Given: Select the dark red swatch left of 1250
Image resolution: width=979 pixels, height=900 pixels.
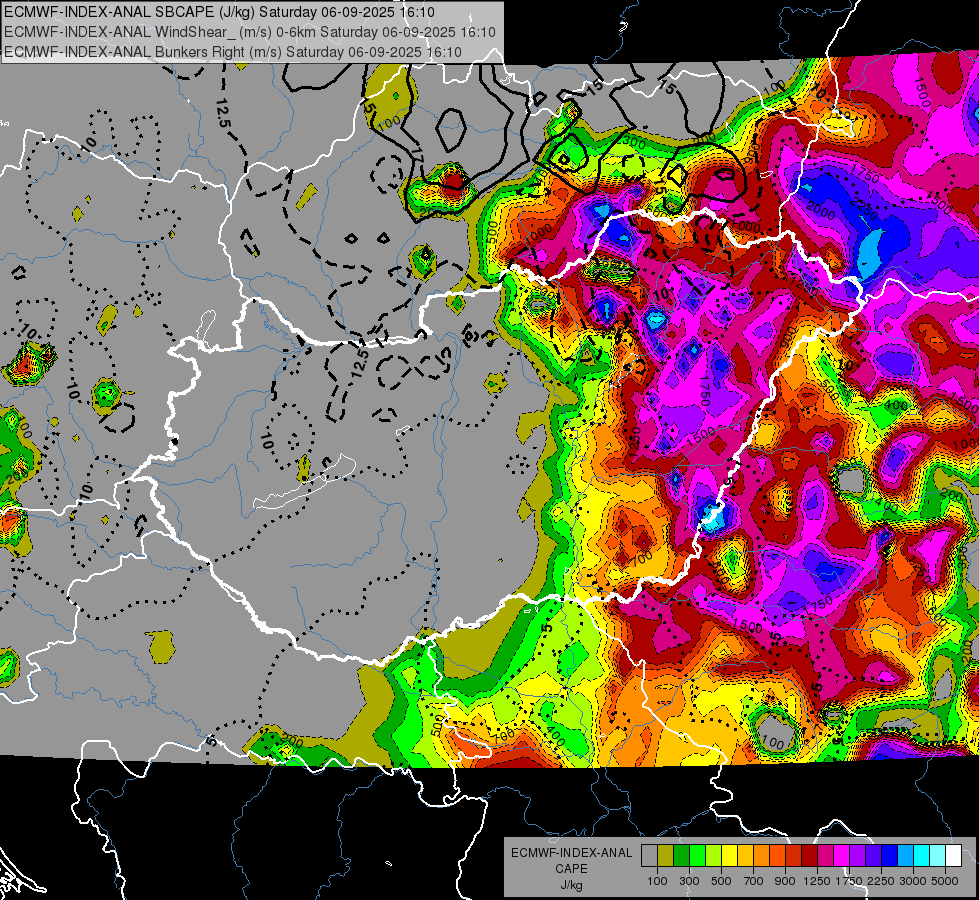Looking at the screenshot, I should tap(809, 856).
